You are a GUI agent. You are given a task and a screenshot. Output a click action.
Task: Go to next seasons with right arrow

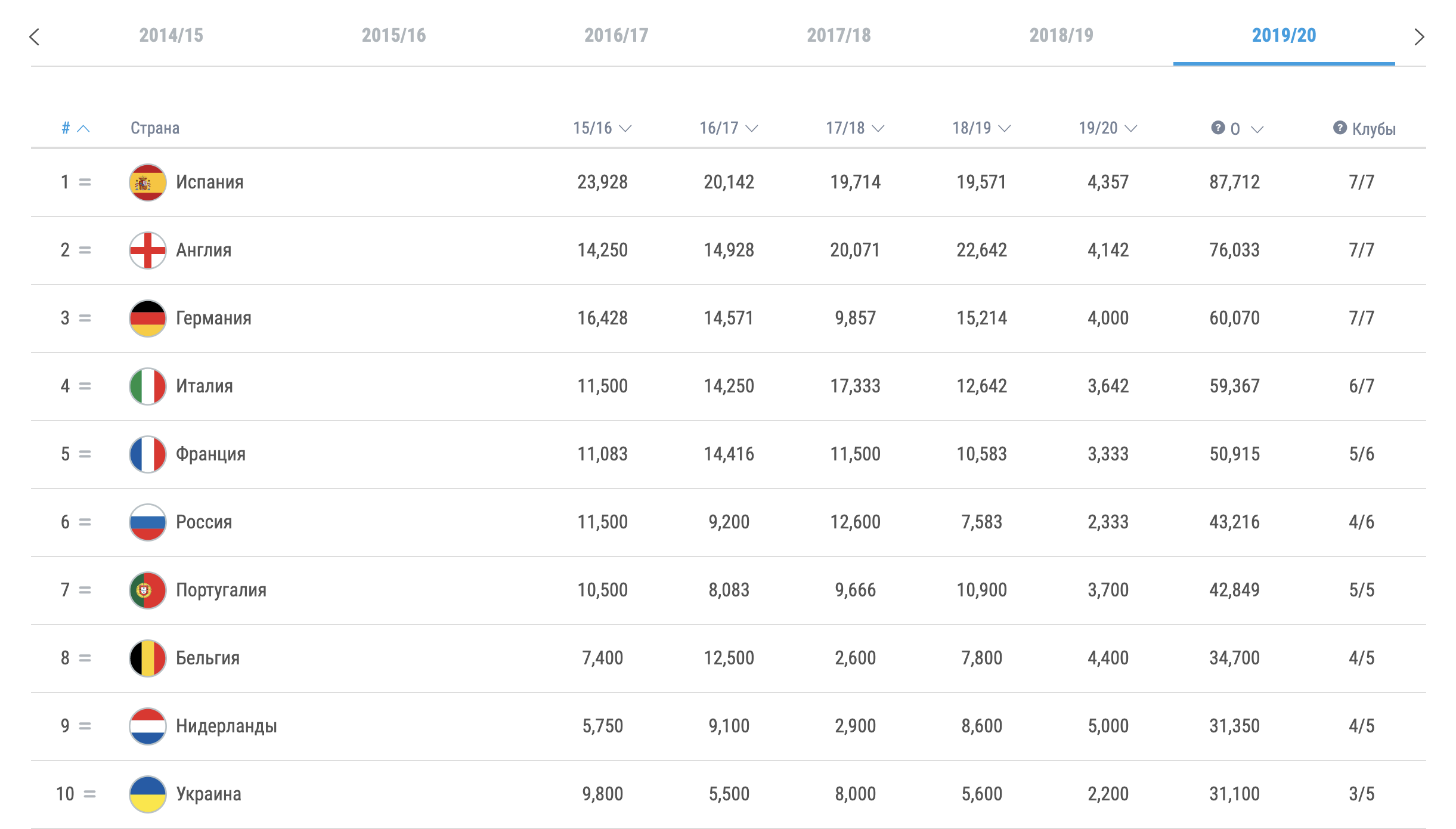(1419, 37)
